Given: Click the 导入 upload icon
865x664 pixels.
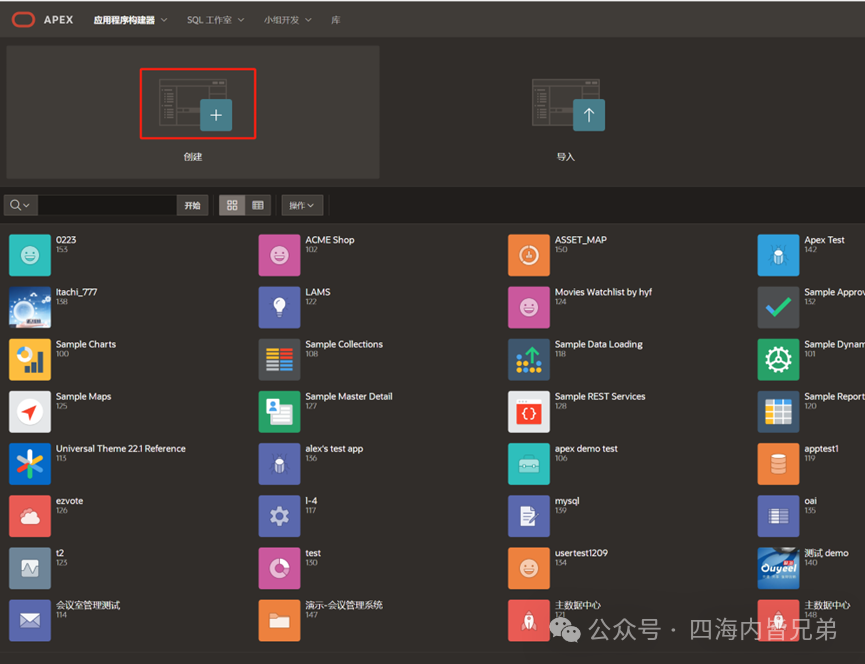Looking at the screenshot, I should click(x=569, y=104).
